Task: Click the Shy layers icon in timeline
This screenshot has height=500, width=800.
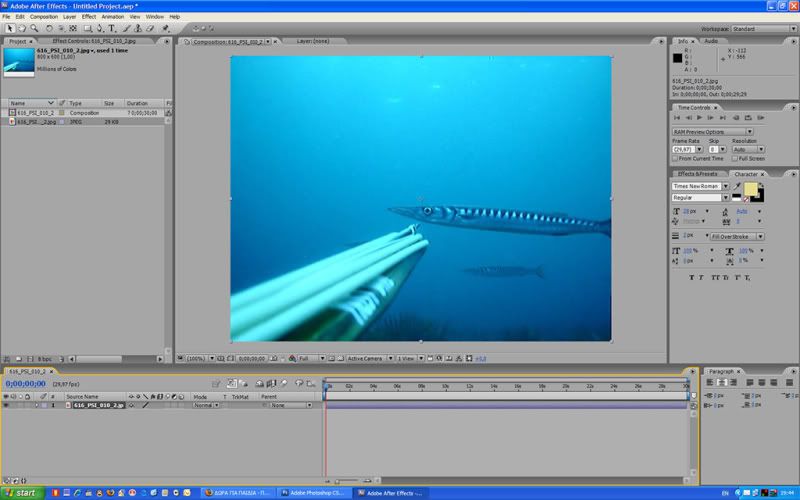Action: point(260,384)
